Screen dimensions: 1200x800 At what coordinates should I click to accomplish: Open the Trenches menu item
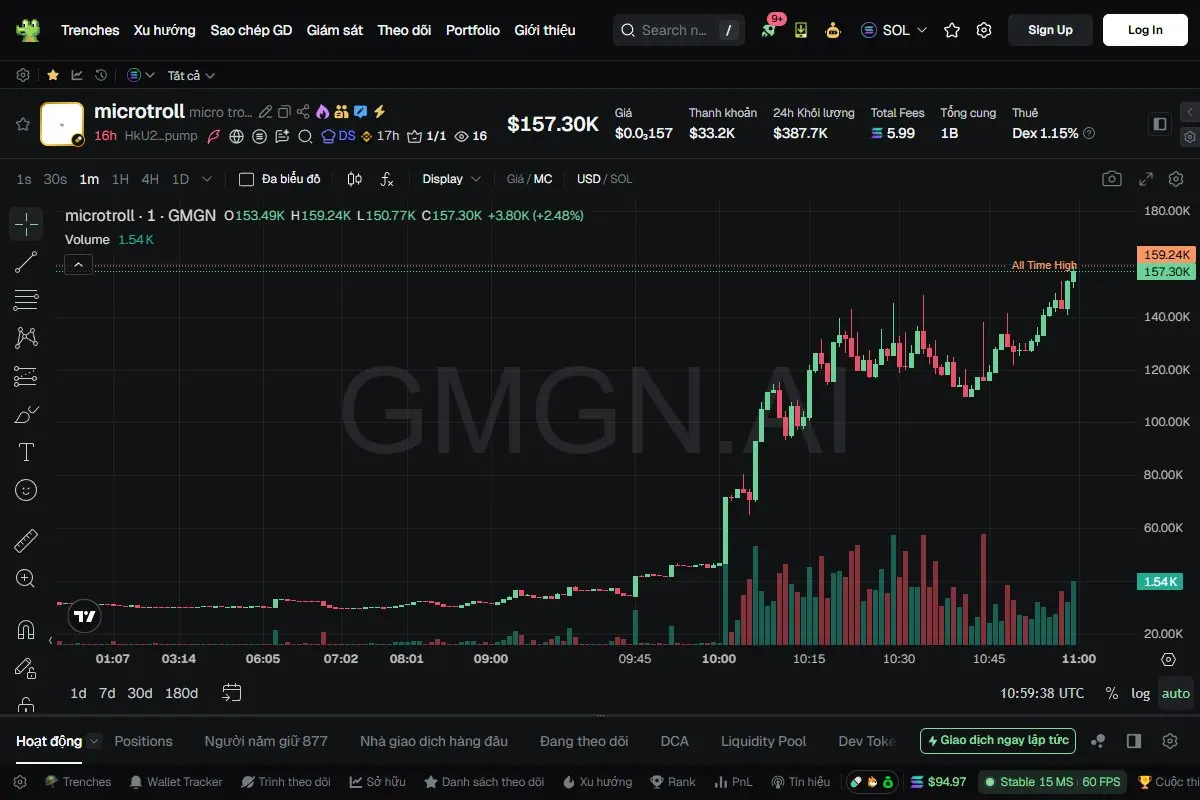tap(90, 30)
